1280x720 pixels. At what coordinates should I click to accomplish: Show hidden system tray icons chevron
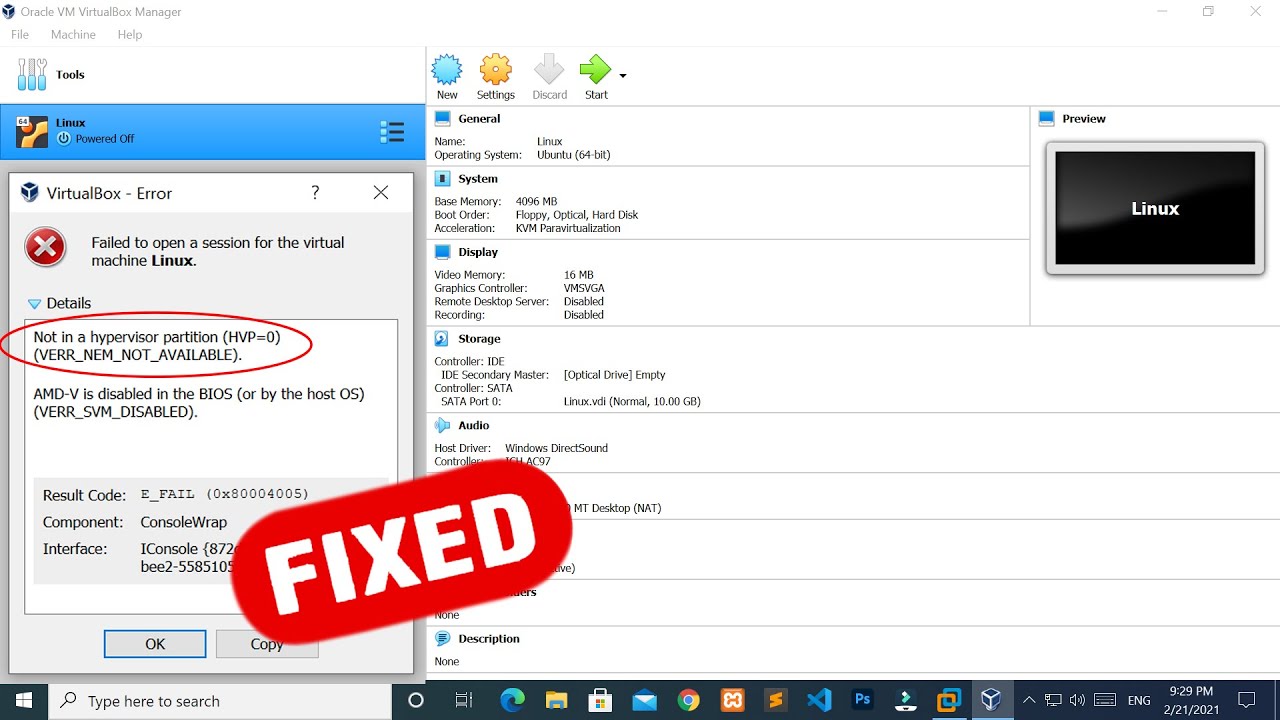[1029, 700]
